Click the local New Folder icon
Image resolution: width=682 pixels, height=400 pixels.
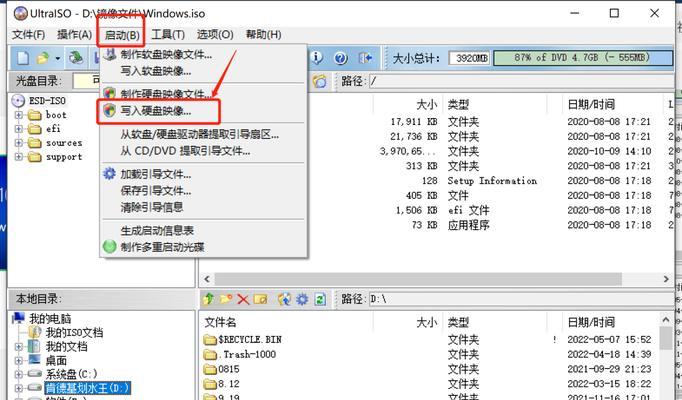pos(226,299)
